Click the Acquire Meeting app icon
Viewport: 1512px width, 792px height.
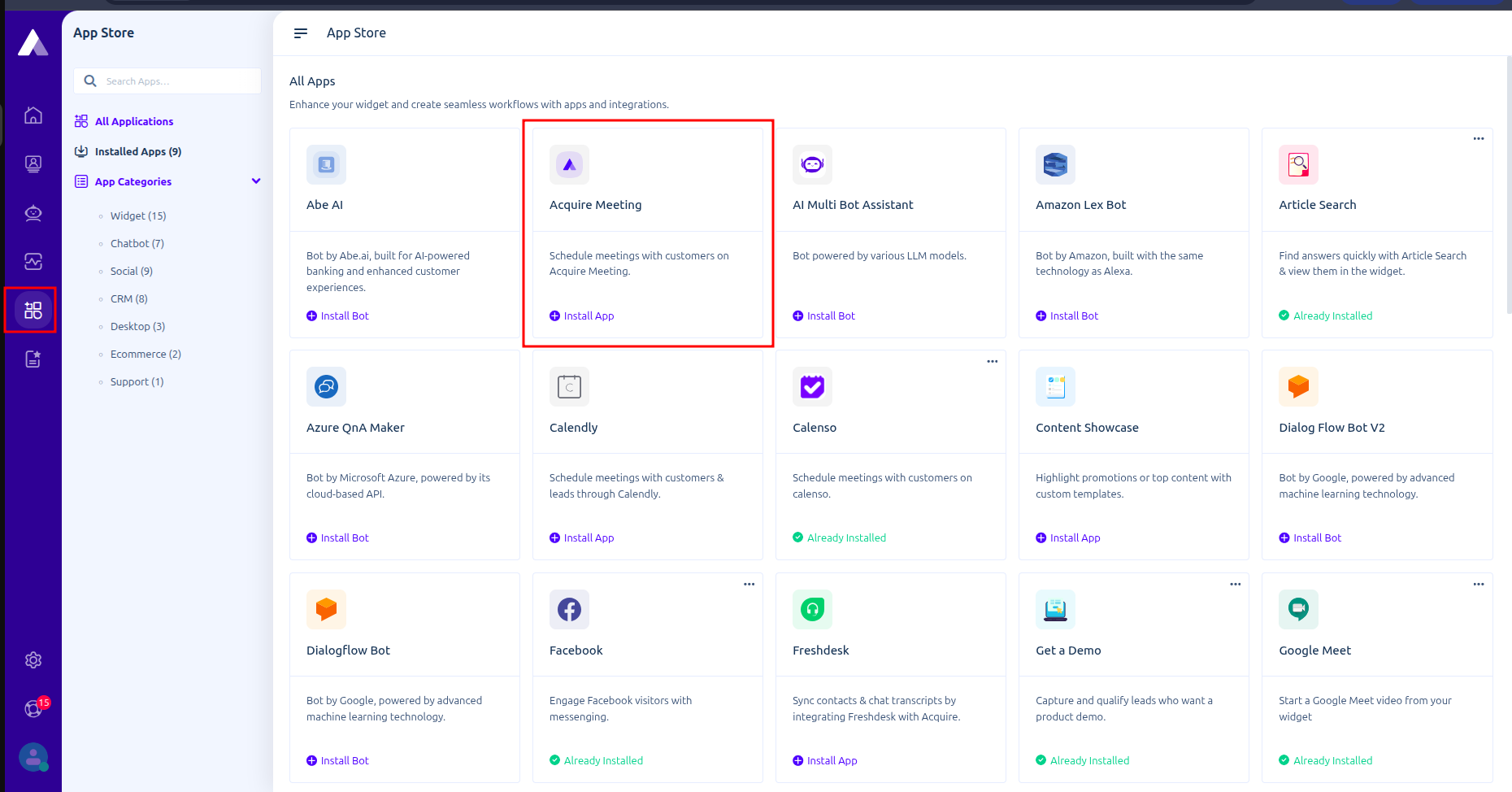point(569,165)
